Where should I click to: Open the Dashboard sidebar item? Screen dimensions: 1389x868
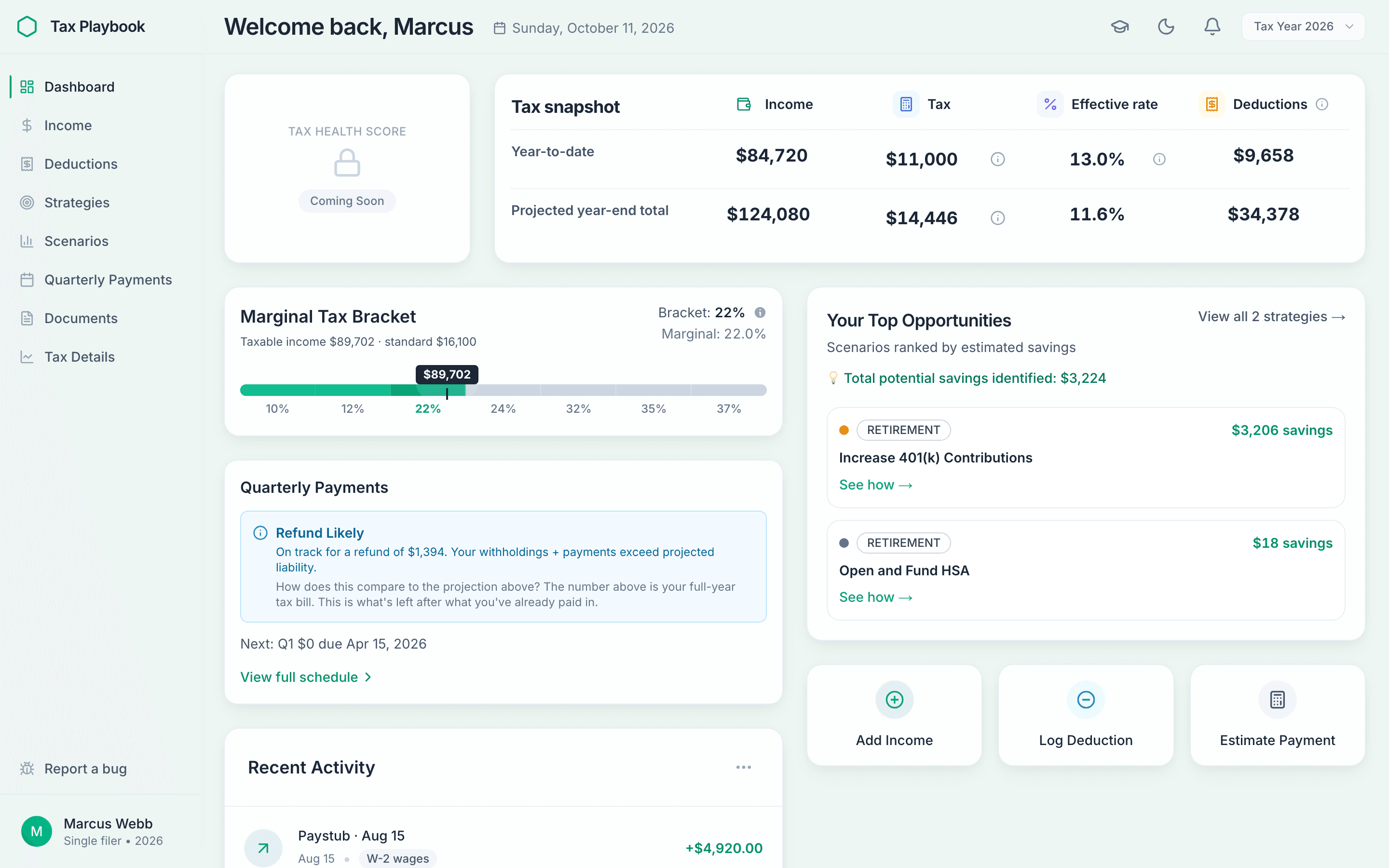tap(100, 87)
